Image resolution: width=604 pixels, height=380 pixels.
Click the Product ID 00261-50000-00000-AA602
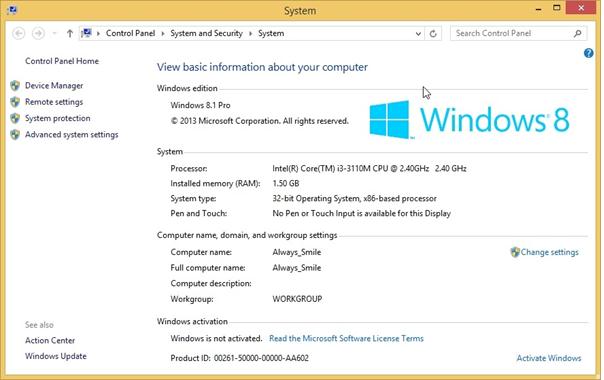pyautogui.click(x=239, y=358)
